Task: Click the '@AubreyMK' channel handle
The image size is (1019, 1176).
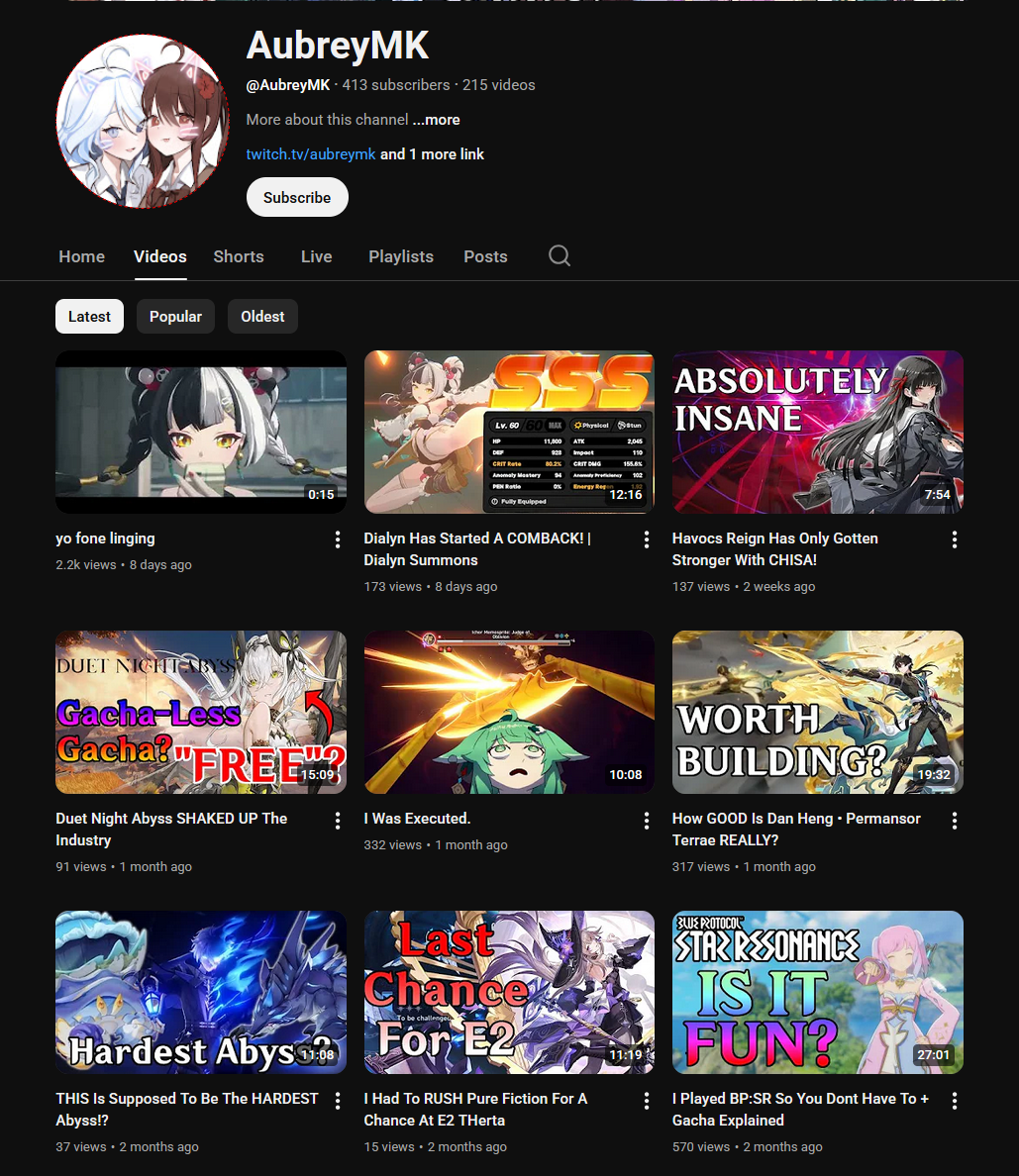Action: tap(288, 85)
